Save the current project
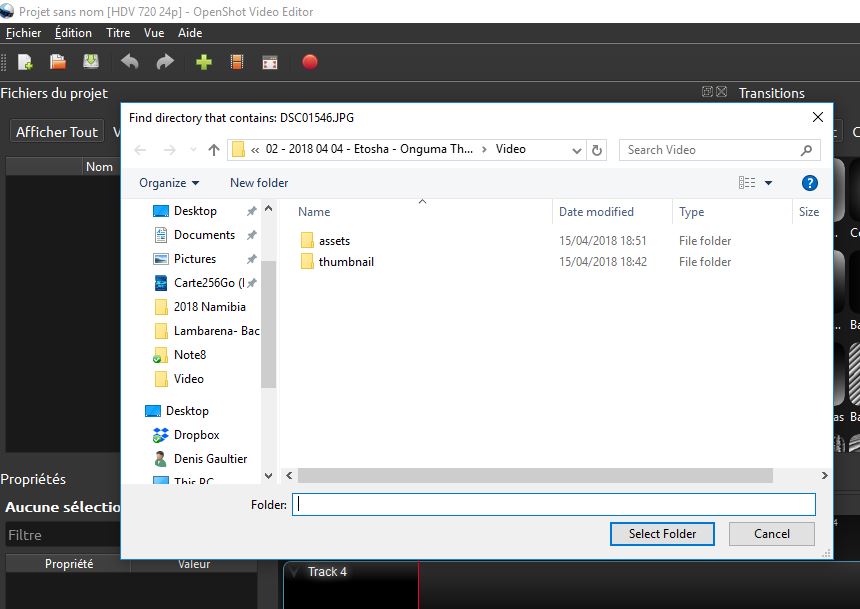 89,61
